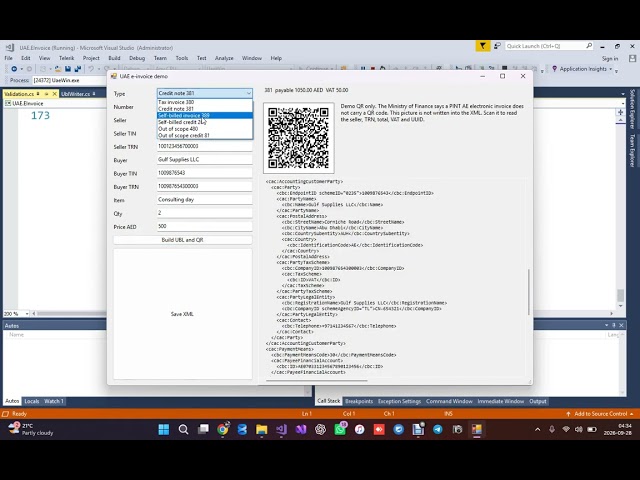Click the code editor vertical scrollbar thumb

(621, 295)
